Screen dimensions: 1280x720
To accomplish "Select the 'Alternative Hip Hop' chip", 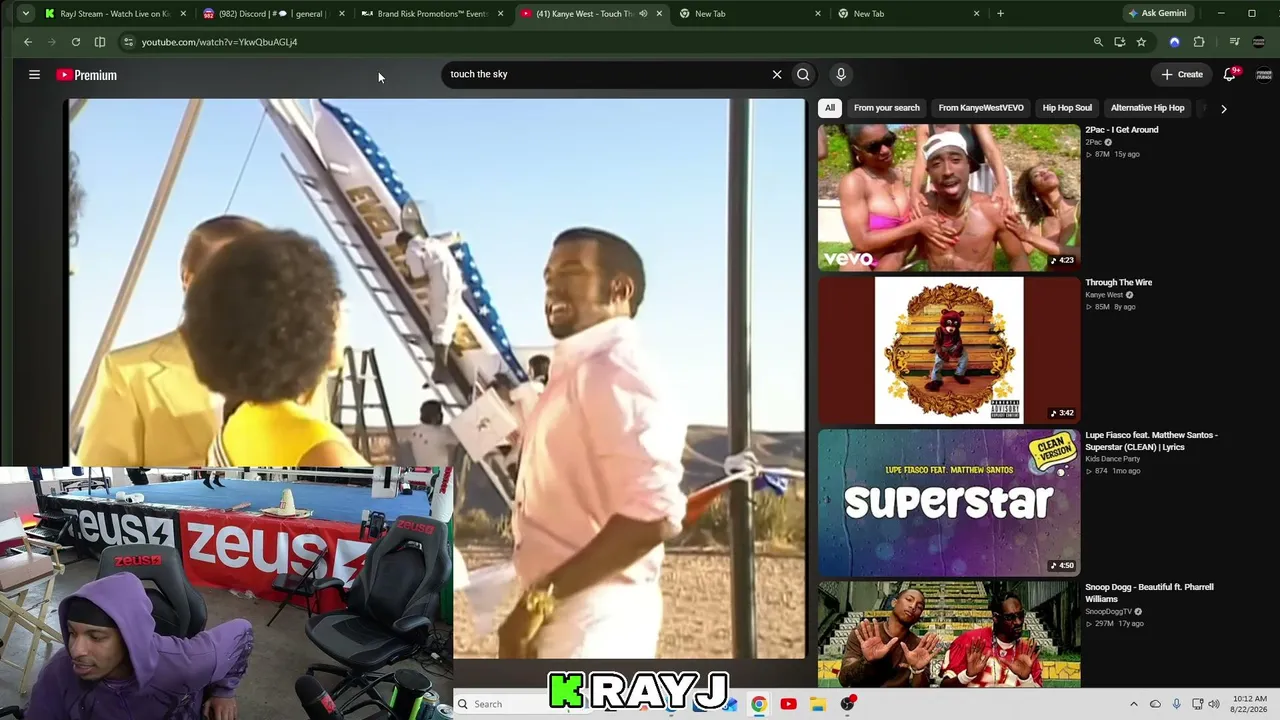I will pos(1147,108).
